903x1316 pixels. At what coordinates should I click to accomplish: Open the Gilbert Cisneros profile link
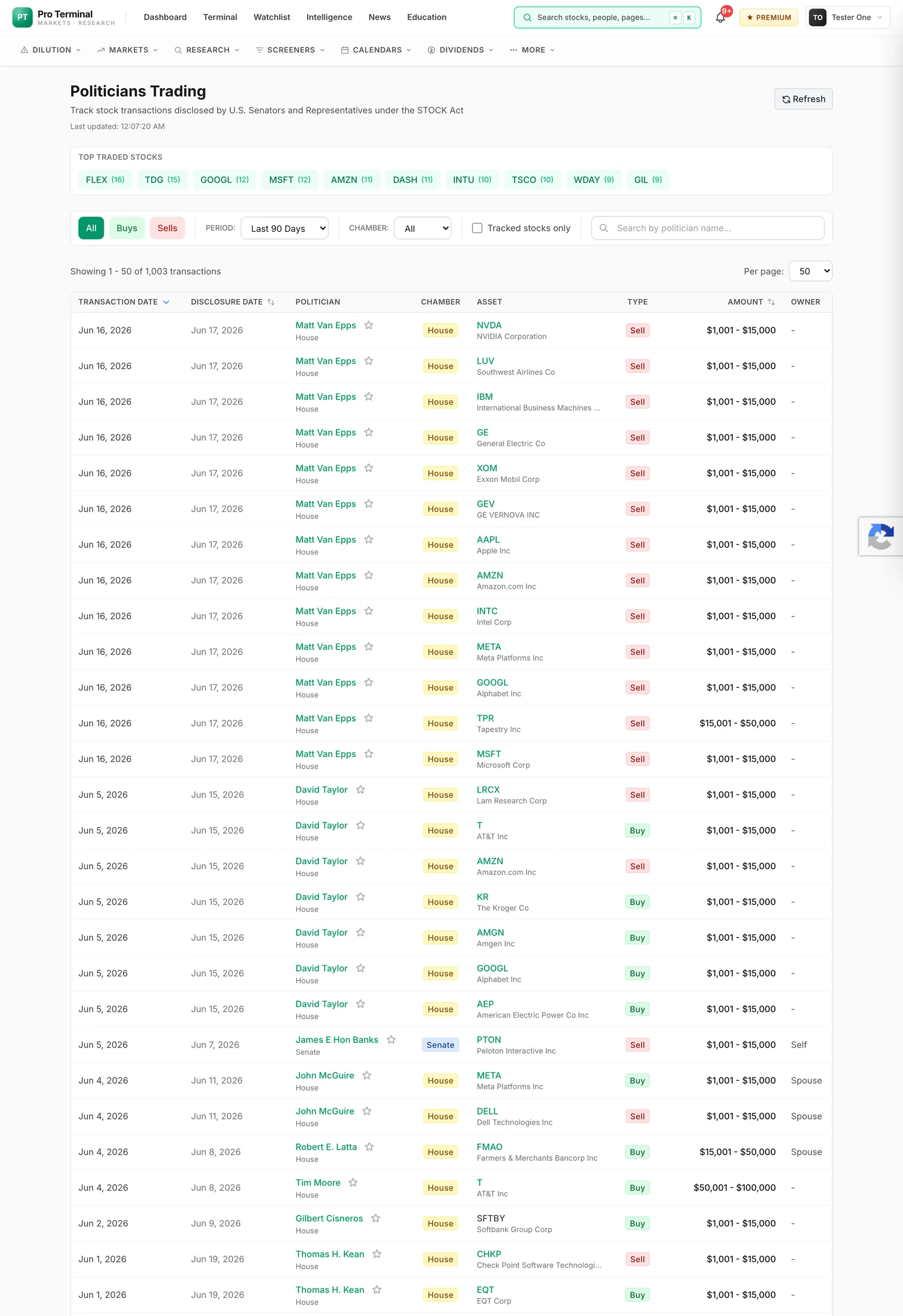coord(329,1218)
